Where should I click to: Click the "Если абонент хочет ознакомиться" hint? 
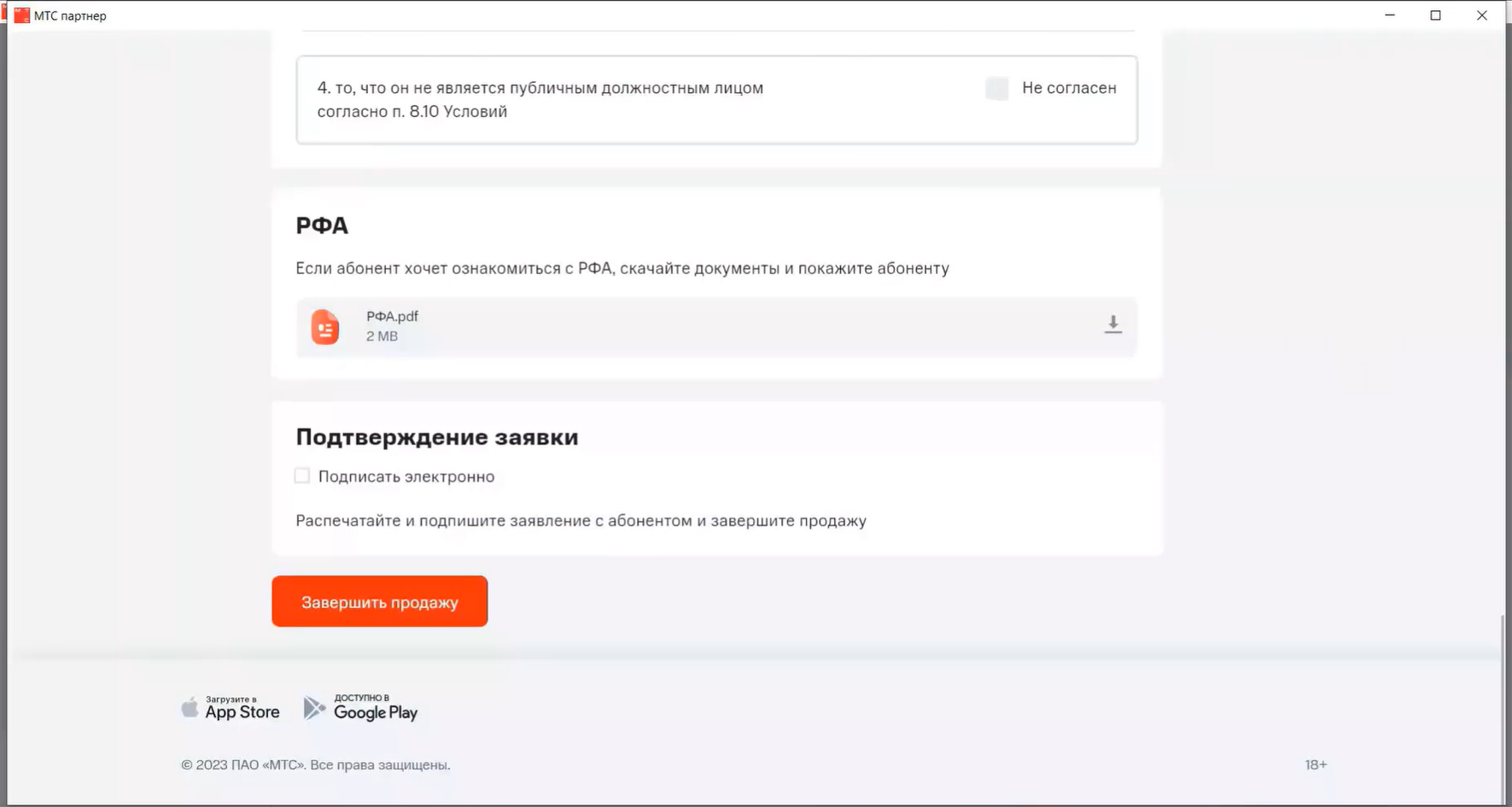point(622,268)
